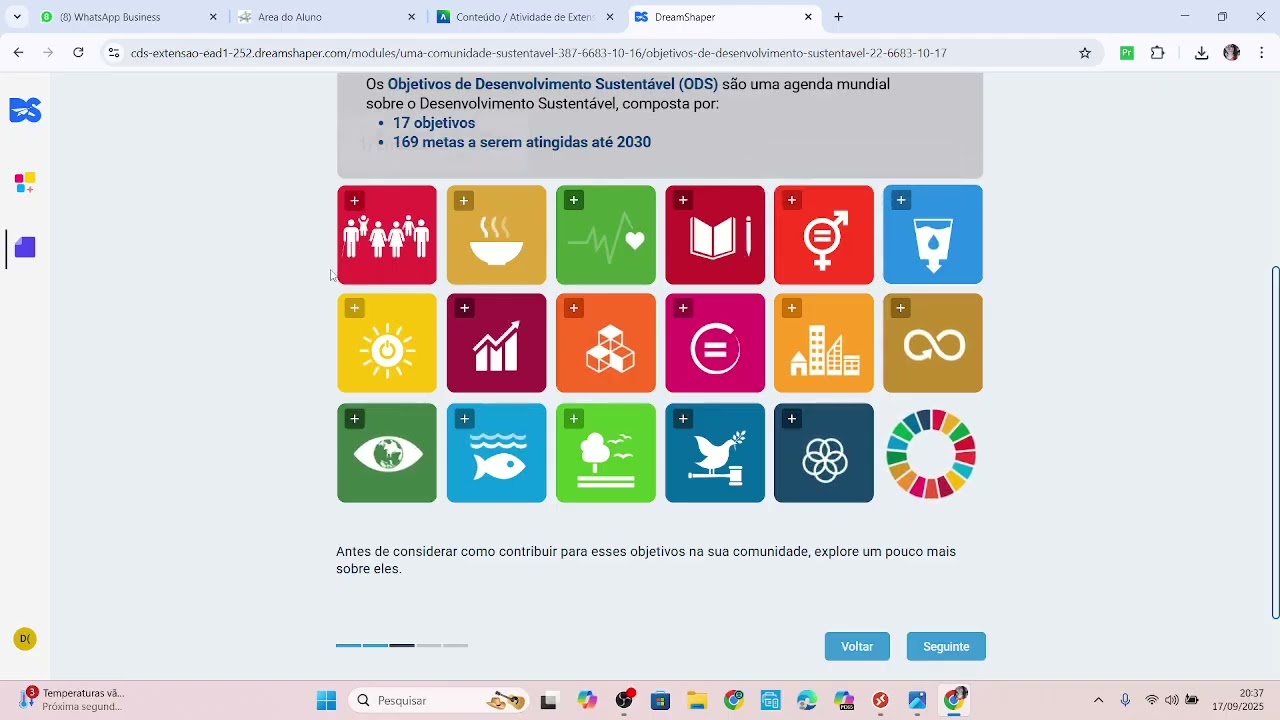Open the Economic Growth chart tile
Viewport: 1280px width, 720px height.
click(x=496, y=343)
